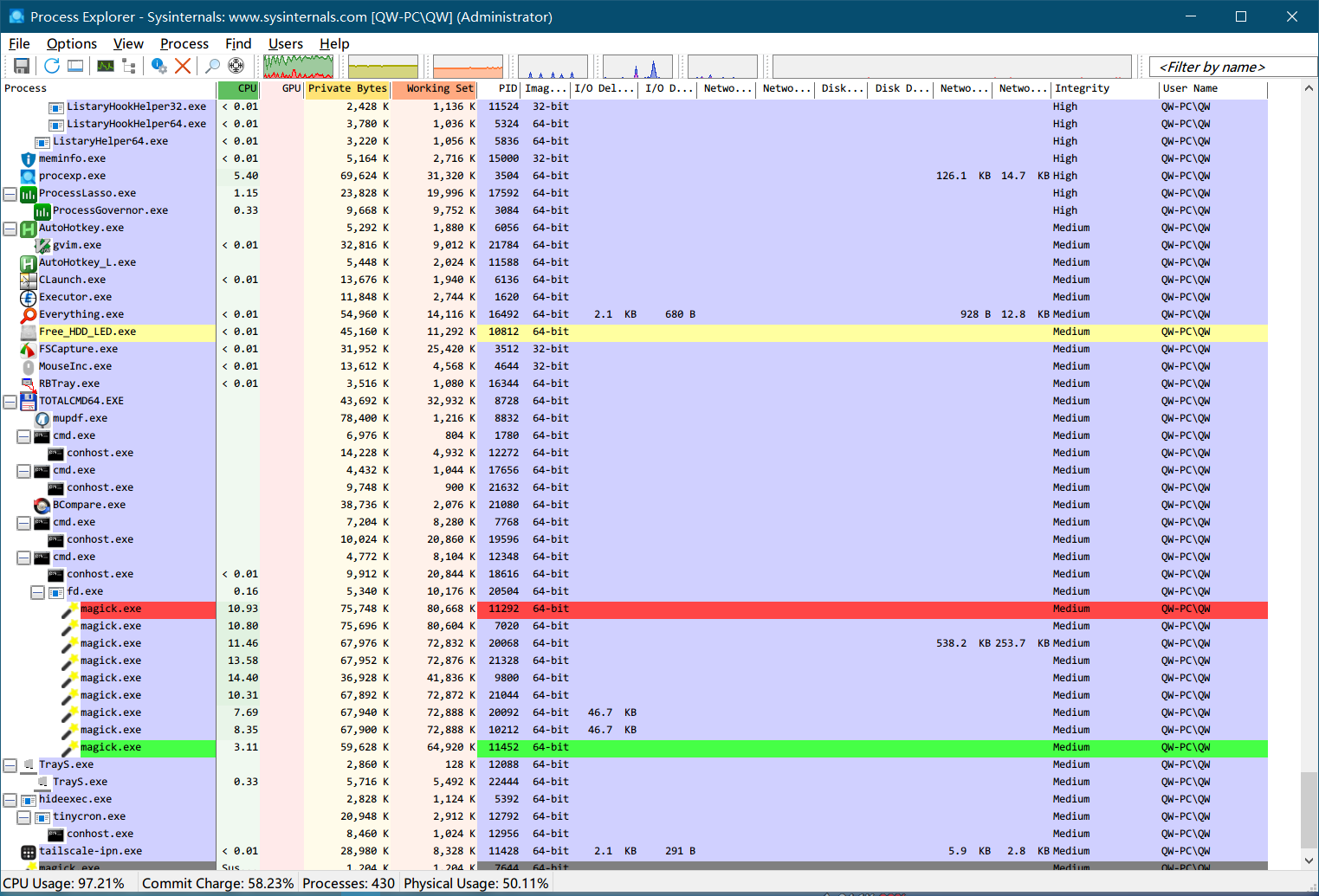Viewport: 1319px width, 896px height.
Task: Click the mupdf.exe icon
Action: point(42,418)
